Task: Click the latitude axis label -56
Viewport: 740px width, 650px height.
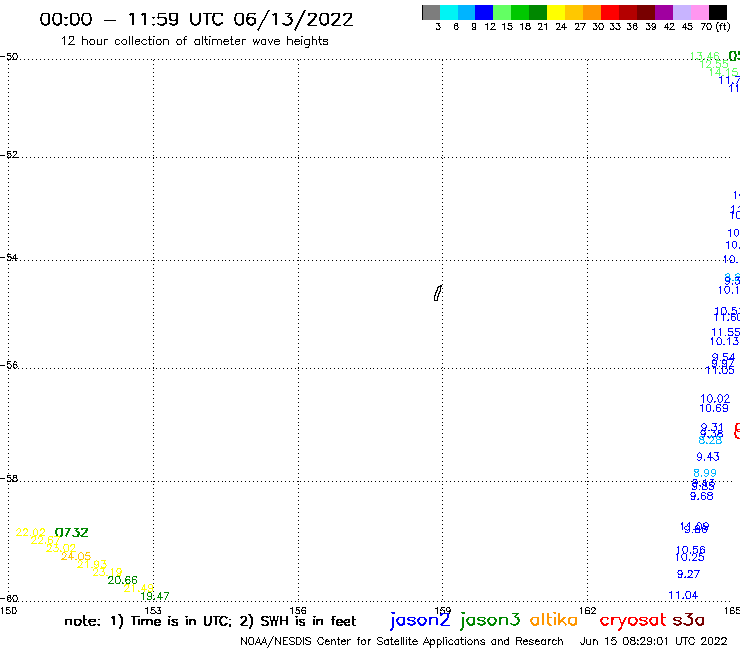Action: (x=9, y=365)
